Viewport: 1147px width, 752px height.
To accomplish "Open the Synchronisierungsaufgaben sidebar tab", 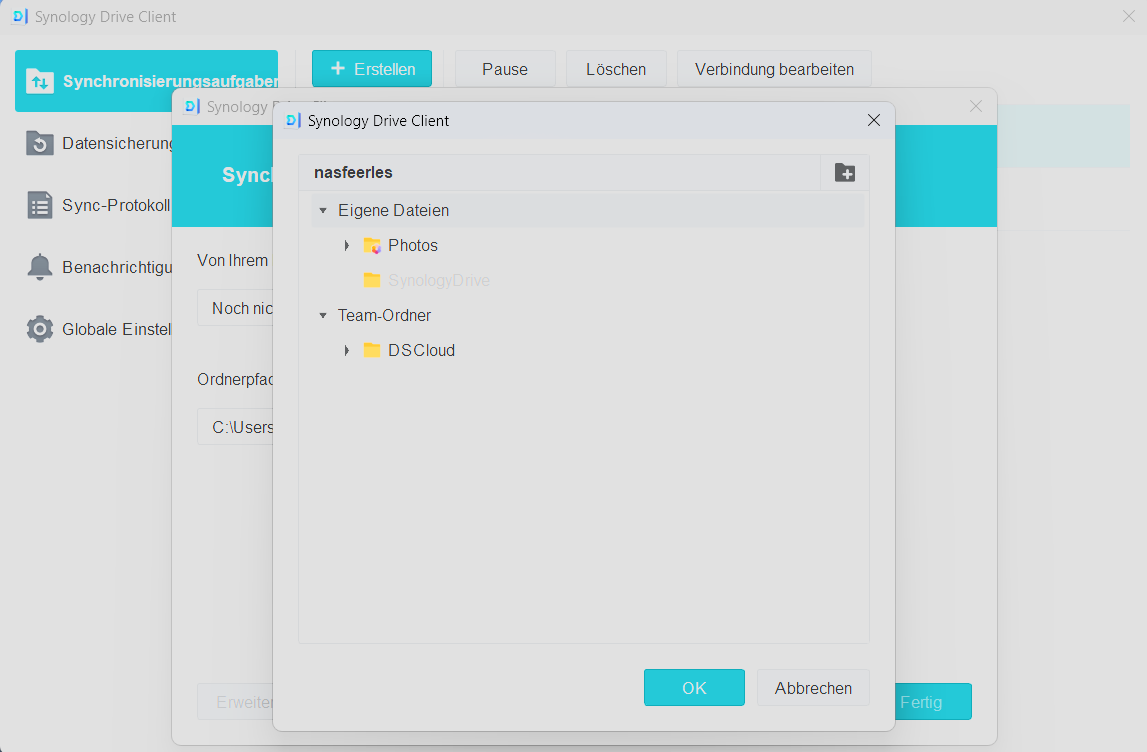I will click(146, 80).
